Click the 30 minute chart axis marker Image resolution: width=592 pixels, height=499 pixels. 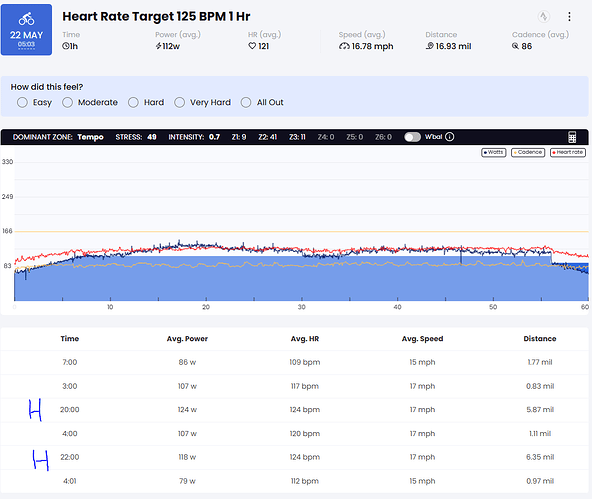click(x=301, y=307)
